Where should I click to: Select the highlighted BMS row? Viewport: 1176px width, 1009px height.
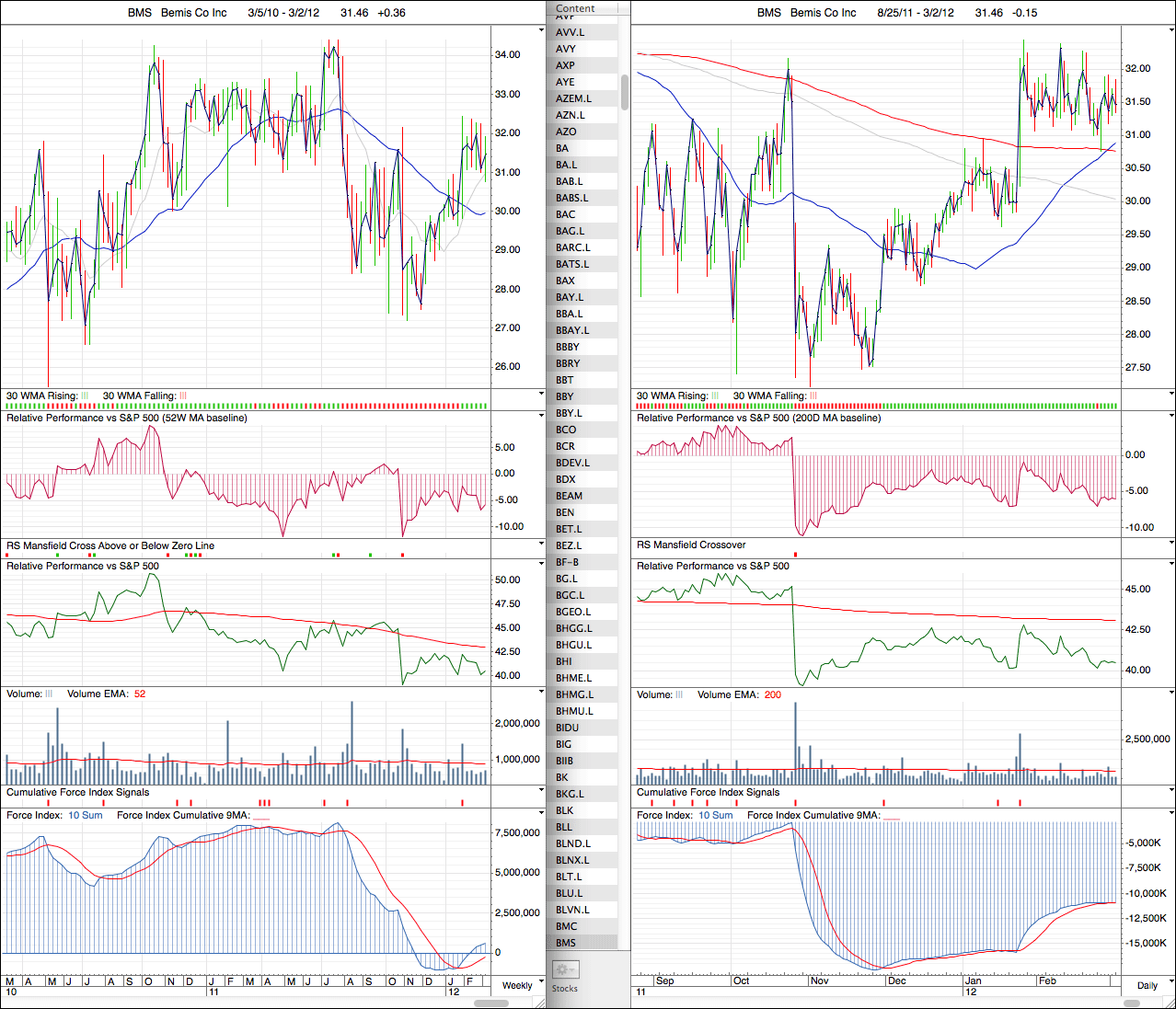coord(566,943)
